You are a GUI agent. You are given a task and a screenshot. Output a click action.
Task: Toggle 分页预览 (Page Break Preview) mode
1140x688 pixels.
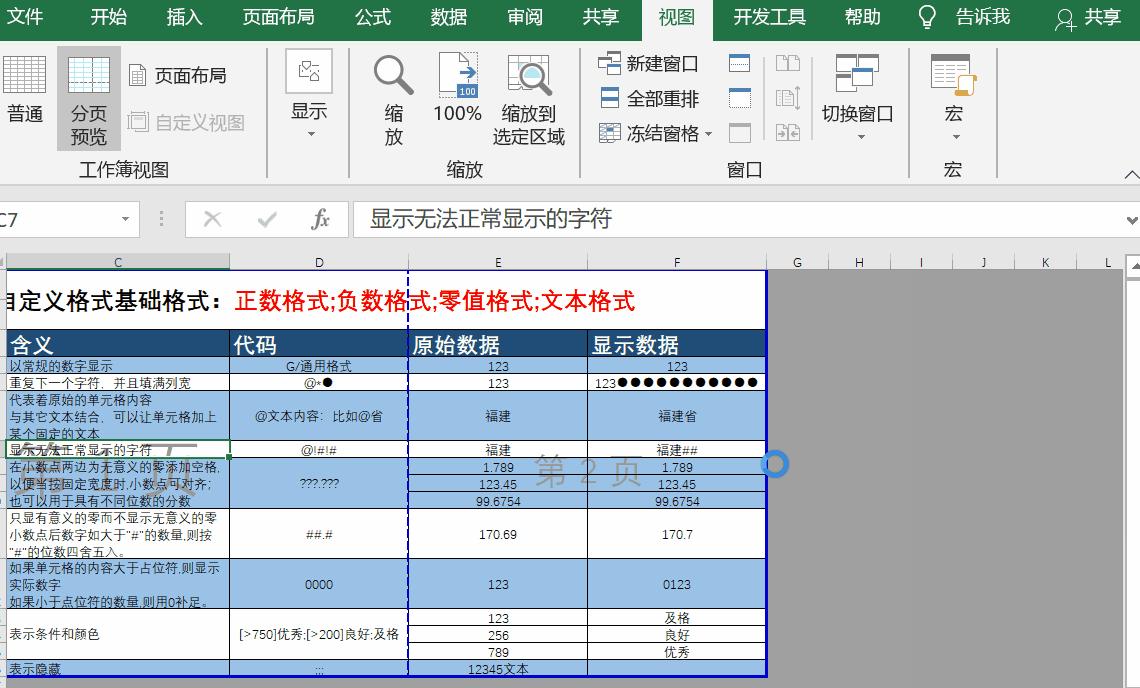click(x=88, y=95)
